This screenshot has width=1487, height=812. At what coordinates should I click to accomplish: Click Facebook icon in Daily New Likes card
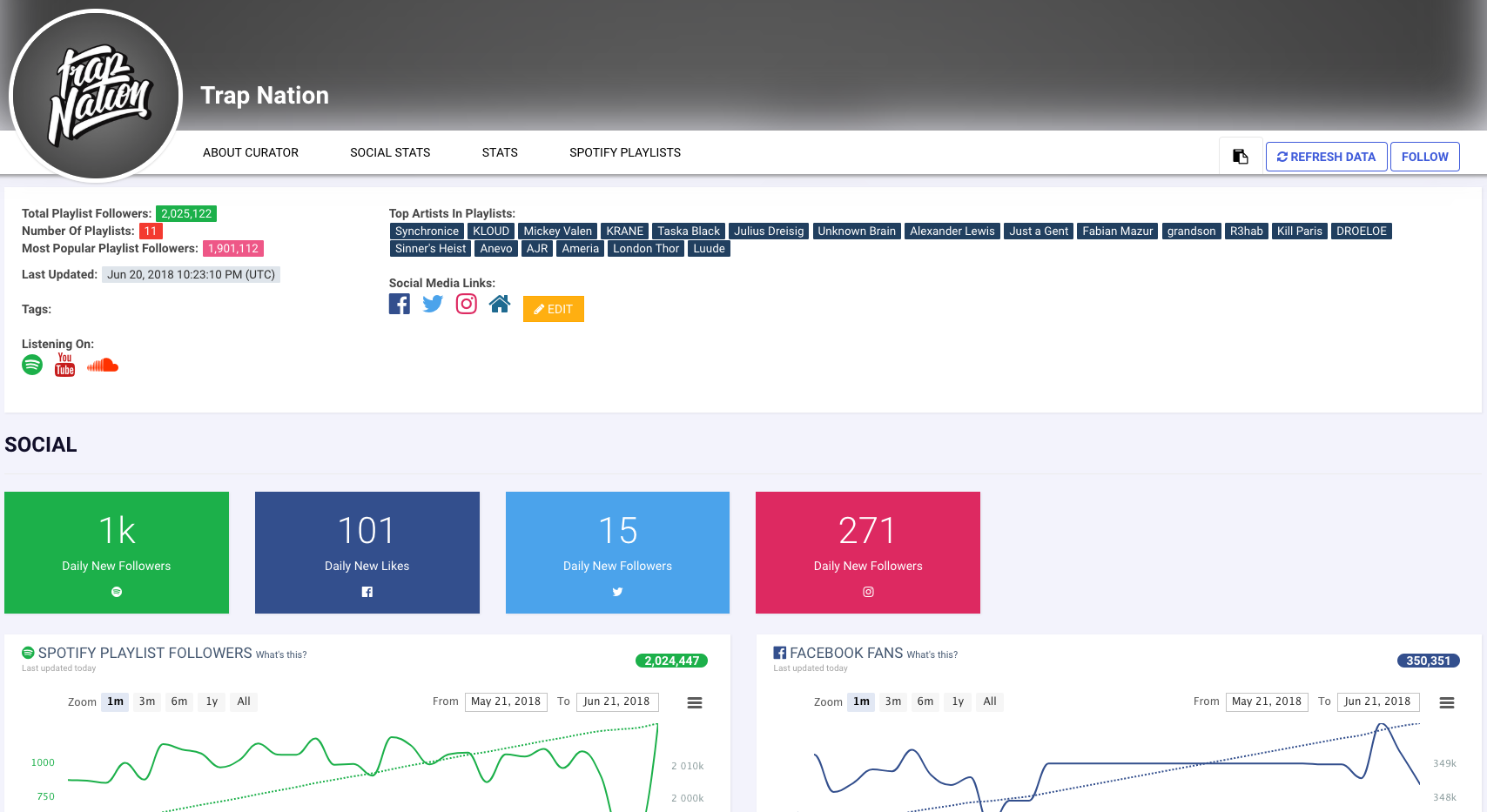coord(367,592)
